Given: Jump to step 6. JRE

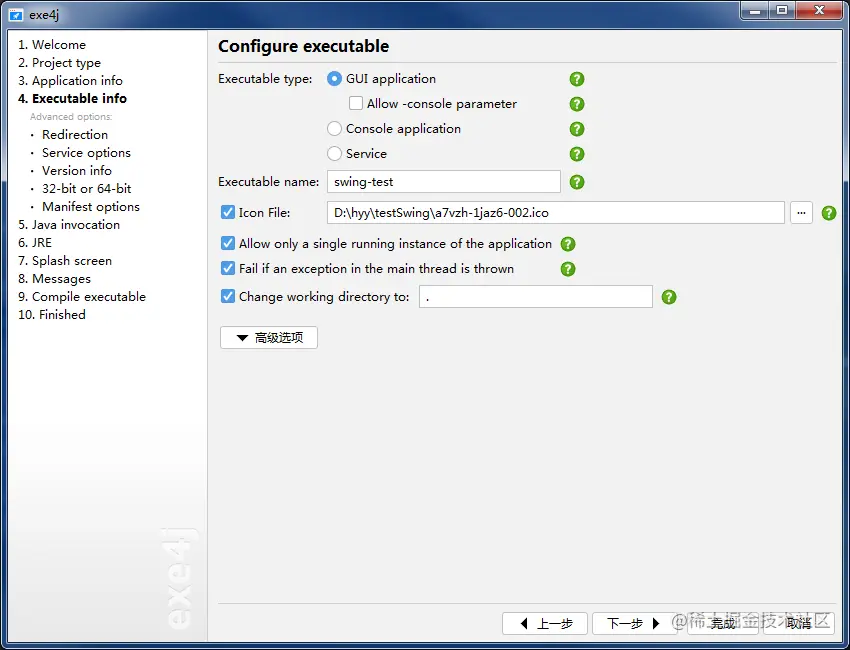Looking at the screenshot, I should pos(35,243).
